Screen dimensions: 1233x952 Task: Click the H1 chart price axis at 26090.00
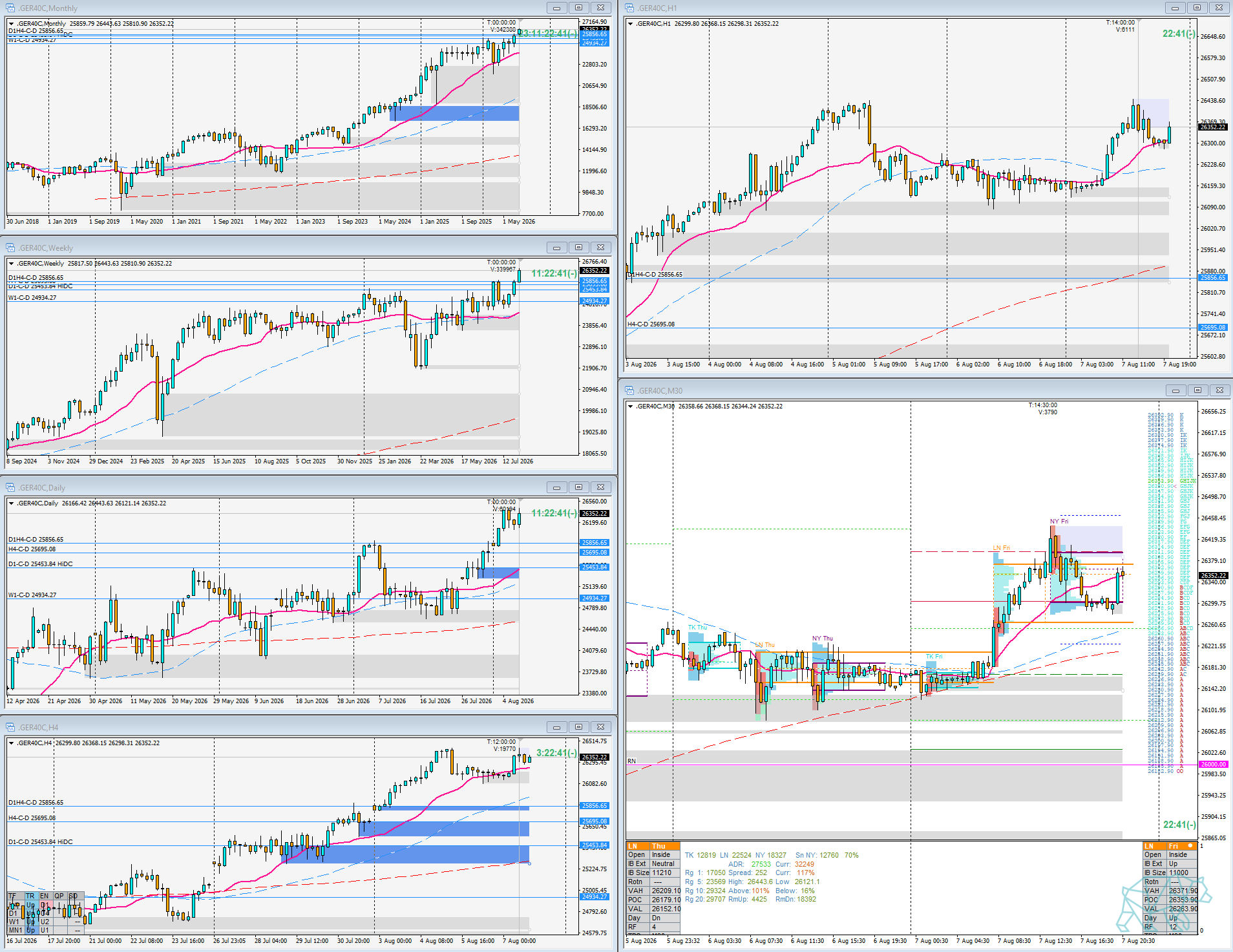[1213, 207]
